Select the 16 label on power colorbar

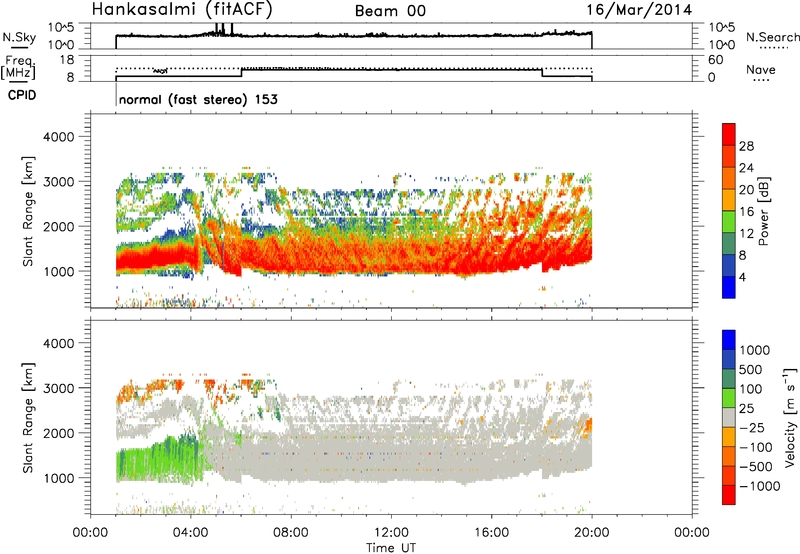(x=746, y=212)
